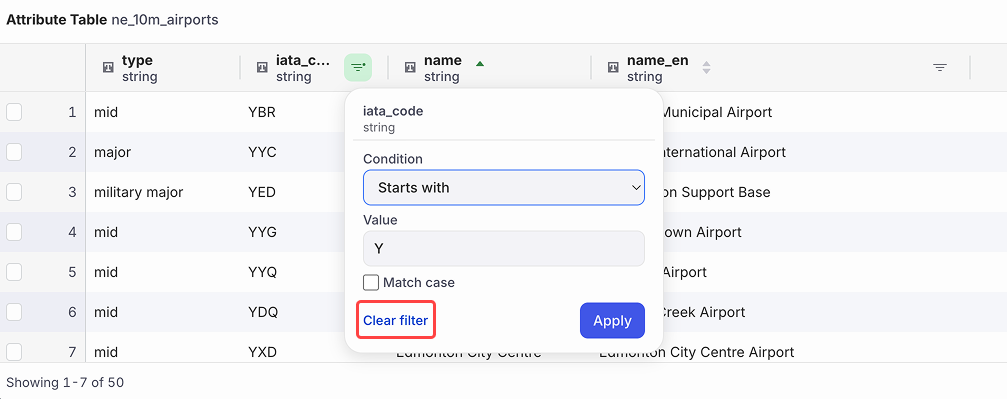This screenshot has height=399, width=1007.
Task: Click the Apply button
Action: point(612,321)
